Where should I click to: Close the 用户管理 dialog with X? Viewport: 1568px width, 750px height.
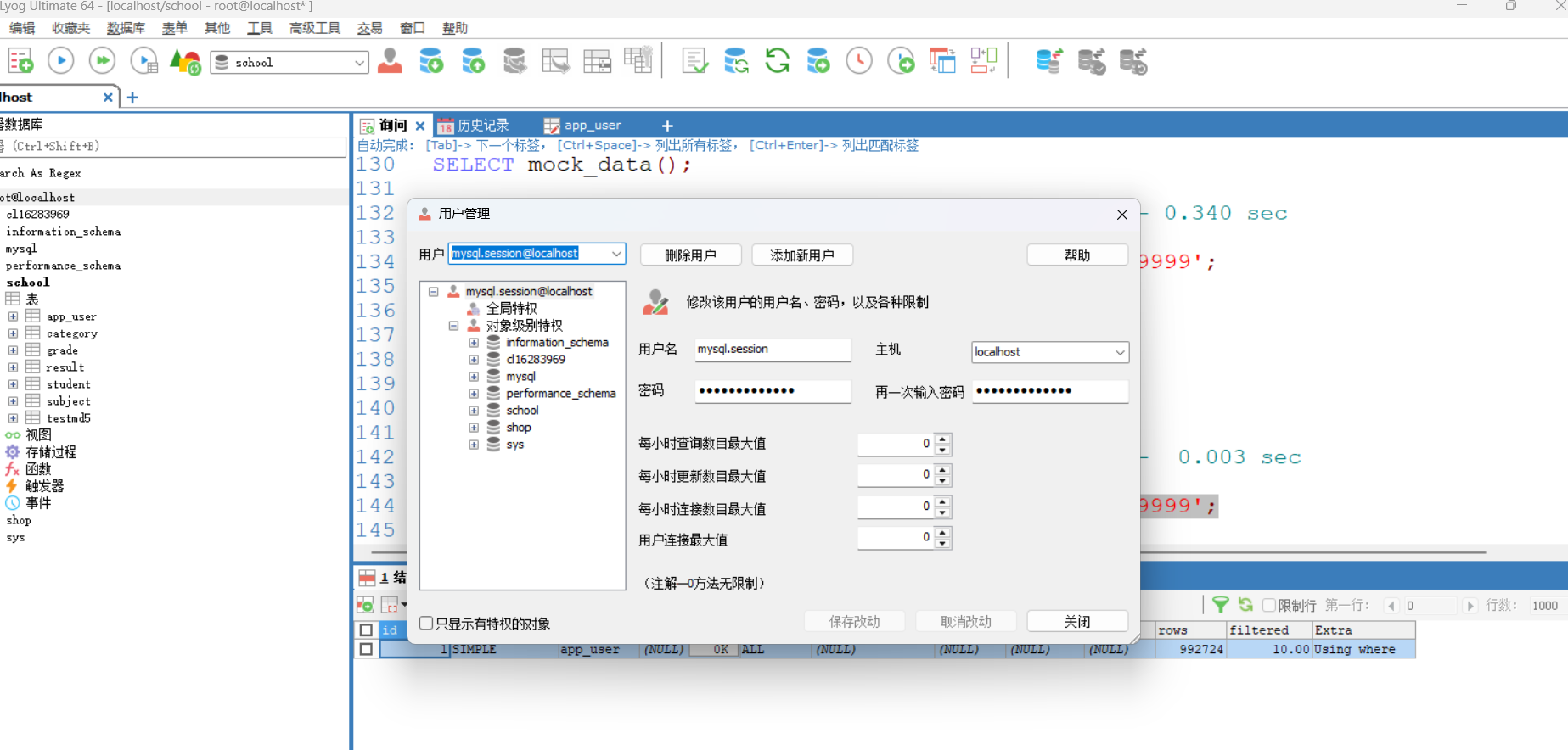coord(1121,215)
